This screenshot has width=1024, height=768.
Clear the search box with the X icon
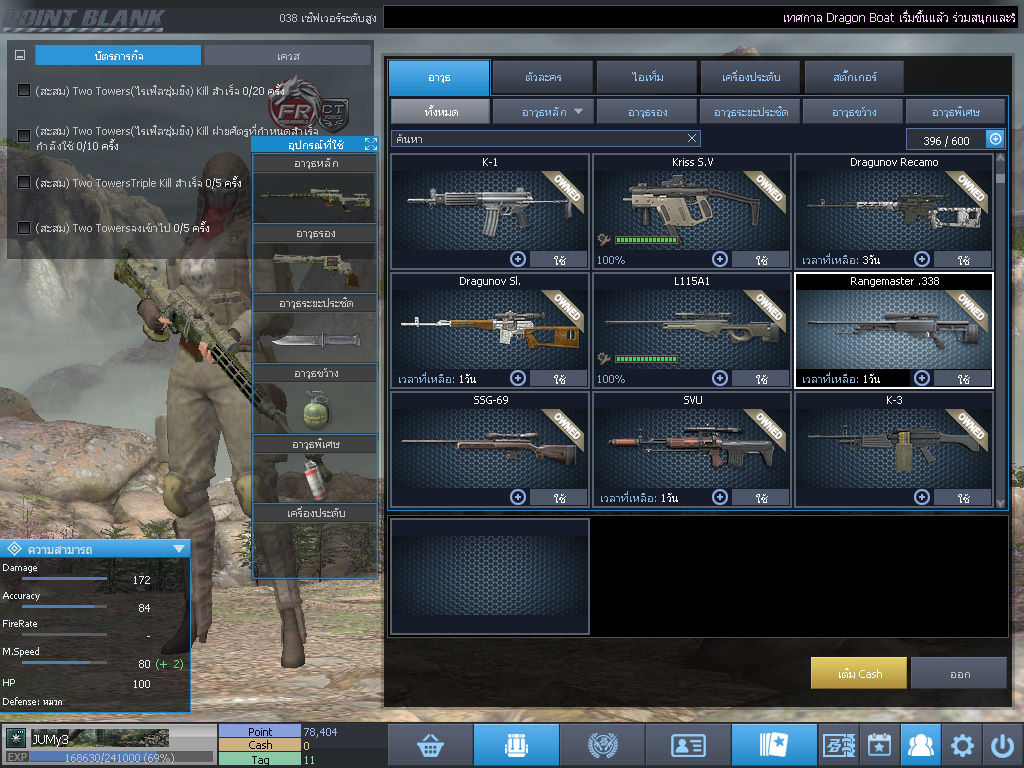692,138
